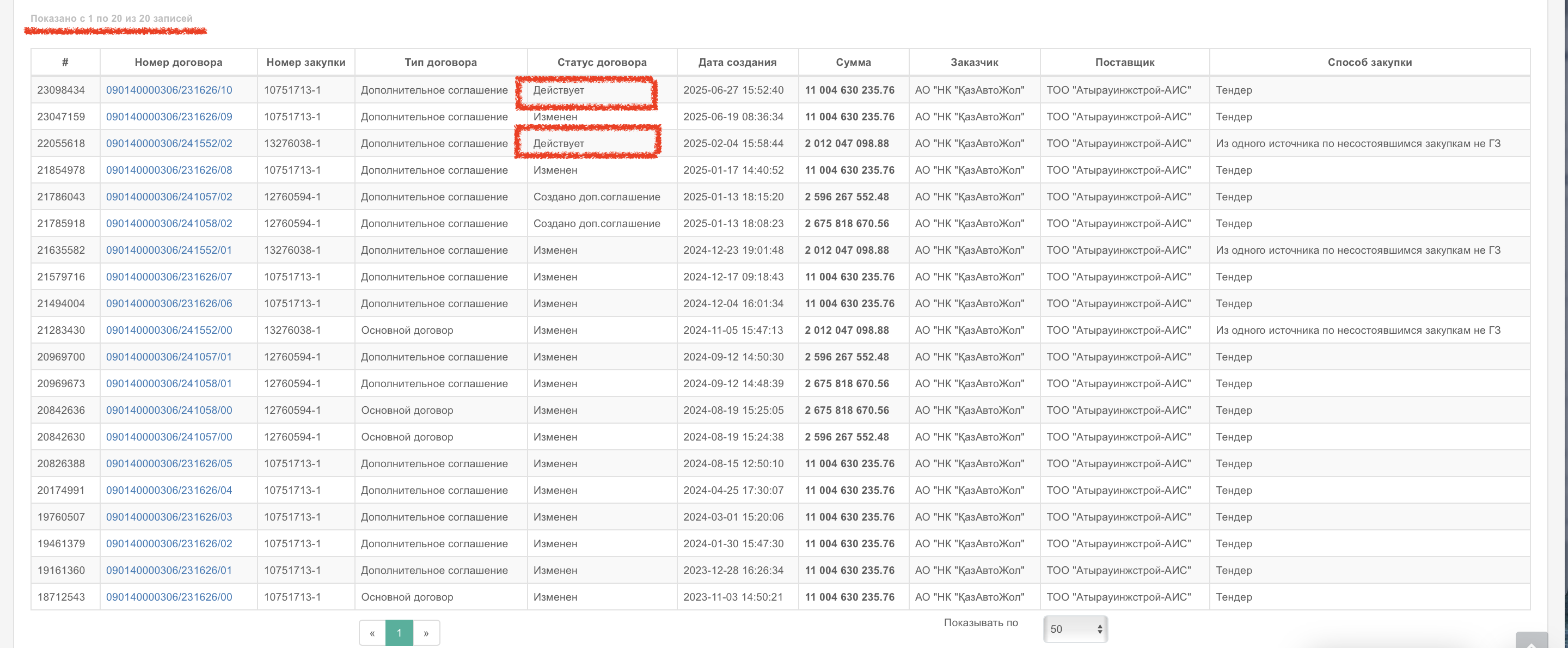Click the Поставщик column header
The height and width of the screenshot is (648, 1568).
[x=1124, y=62]
